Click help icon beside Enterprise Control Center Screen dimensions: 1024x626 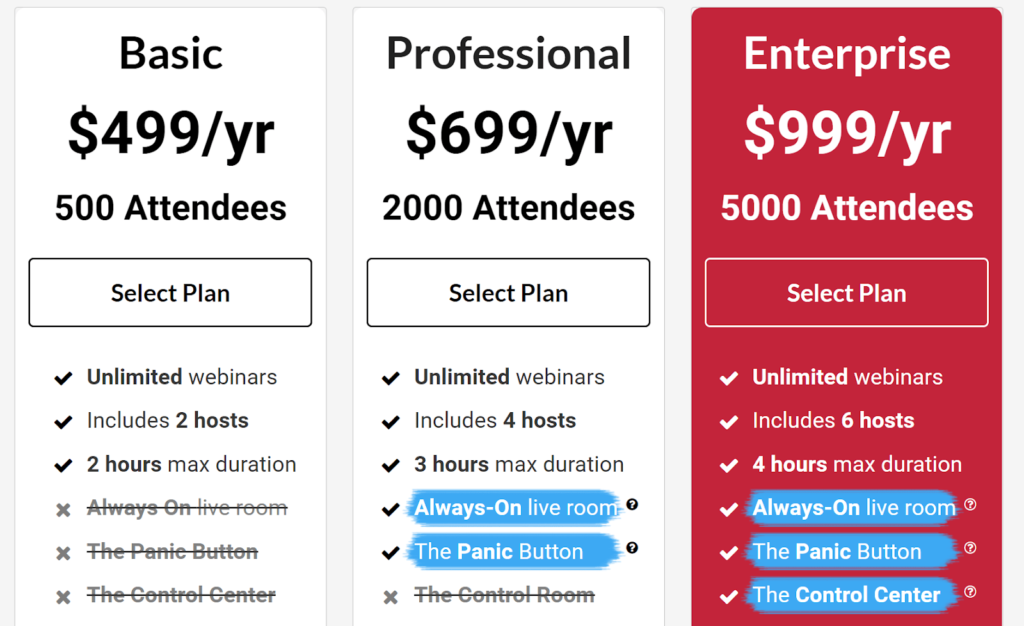[970, 591]
